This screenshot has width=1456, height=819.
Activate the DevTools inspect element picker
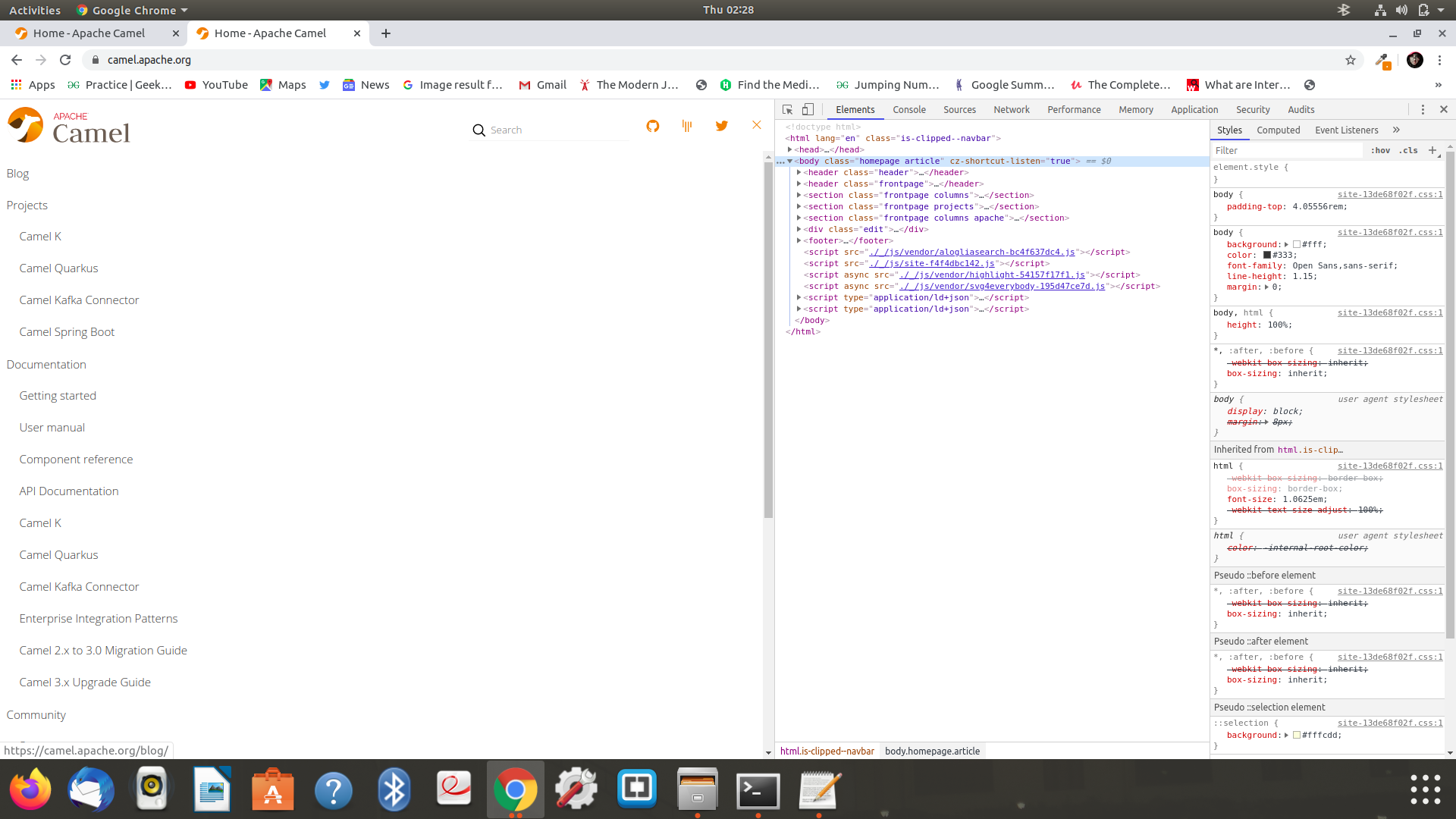coord(788,109)
